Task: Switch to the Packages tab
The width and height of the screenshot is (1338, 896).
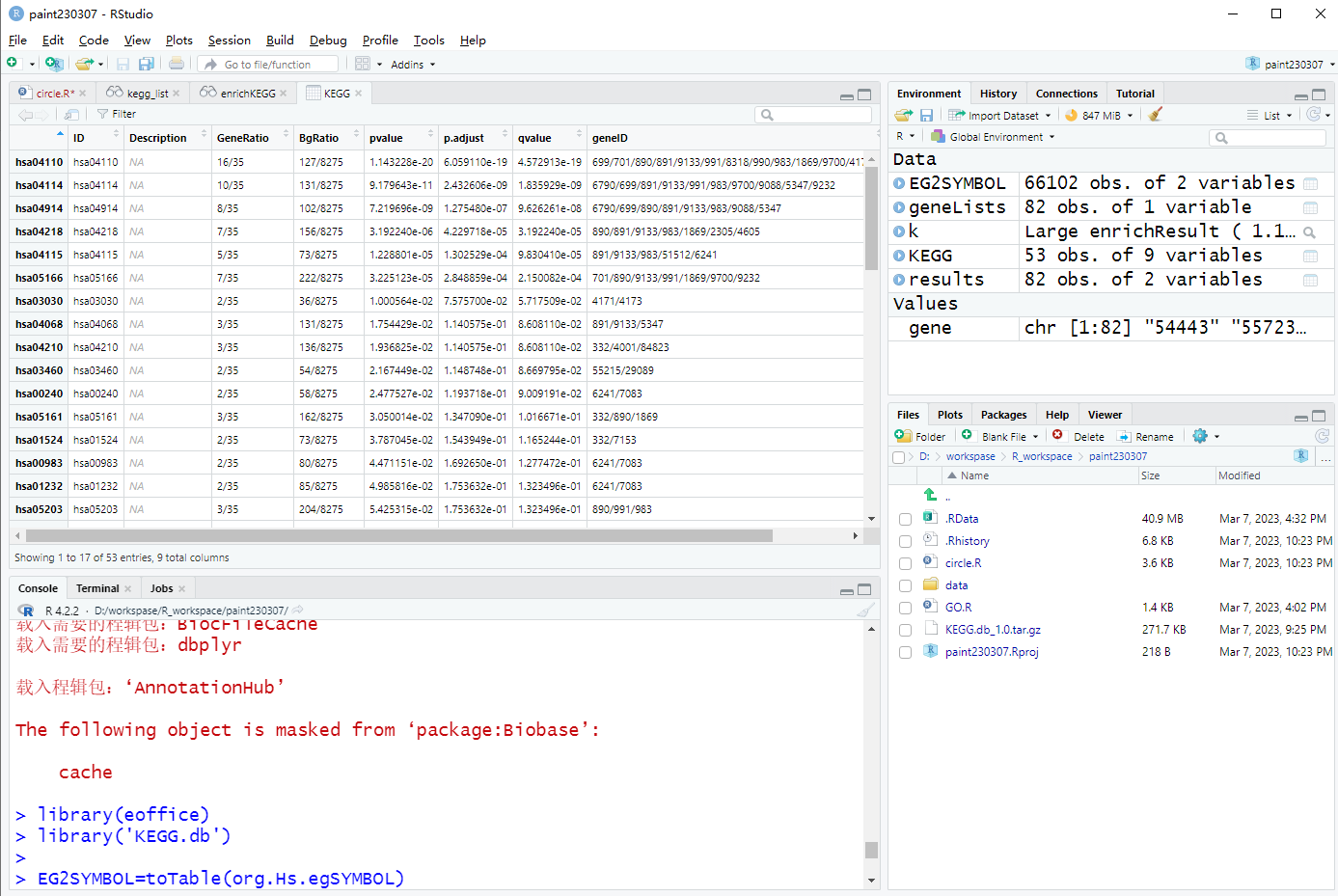Action: tap(1003, 415)
